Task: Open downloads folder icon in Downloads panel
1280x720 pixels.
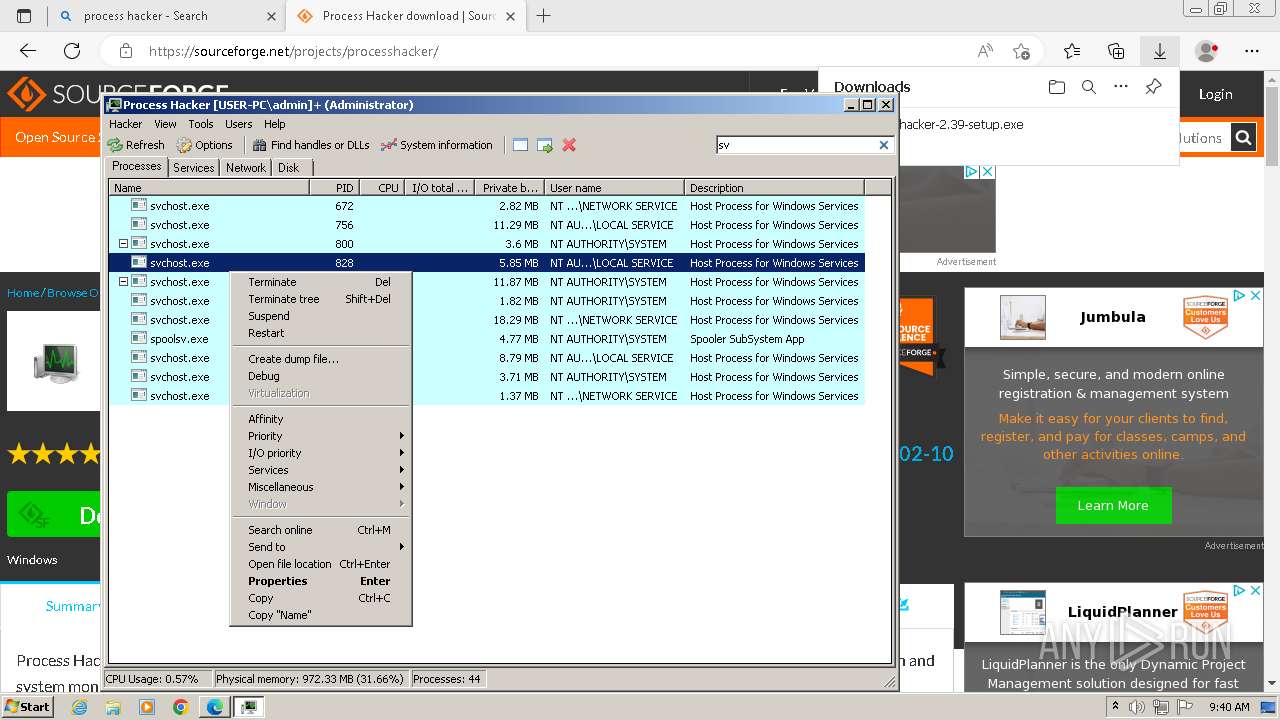Action: click(1057, 87)
